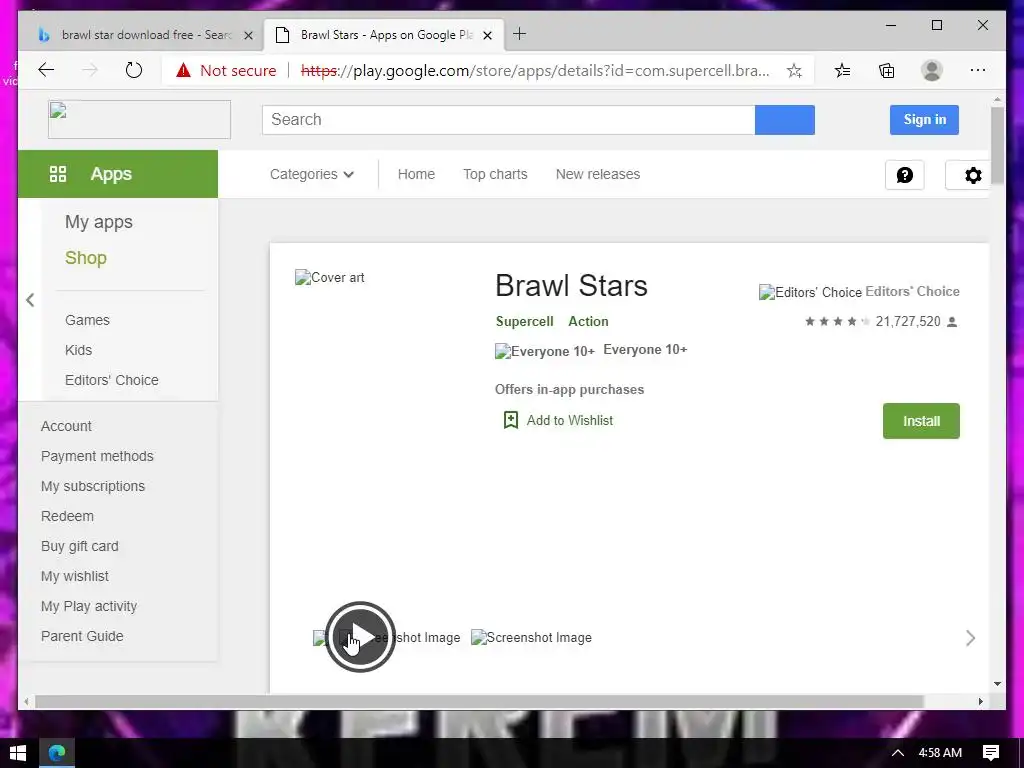The image size is (1024, 768).
Task: Click the Add to Wishlist bookmark icon
Action: 511,420
